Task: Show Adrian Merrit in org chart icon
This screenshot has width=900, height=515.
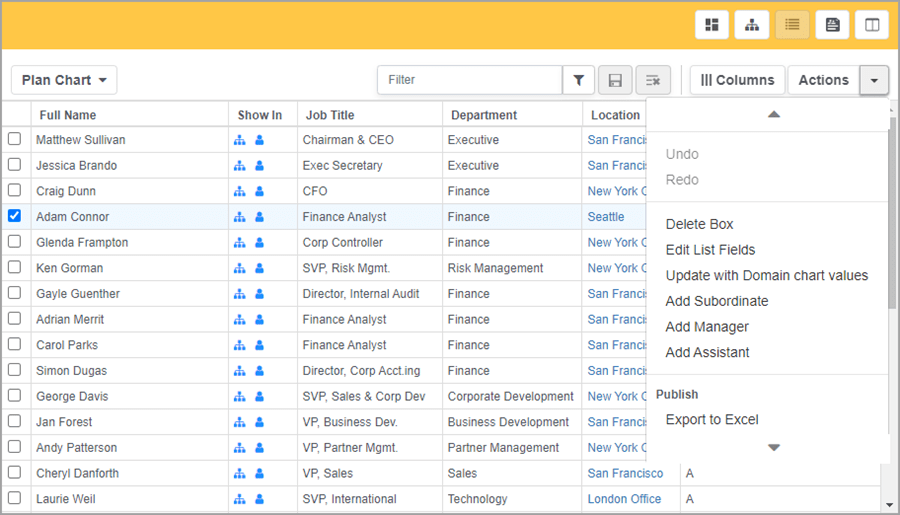Action: (240, 319)
